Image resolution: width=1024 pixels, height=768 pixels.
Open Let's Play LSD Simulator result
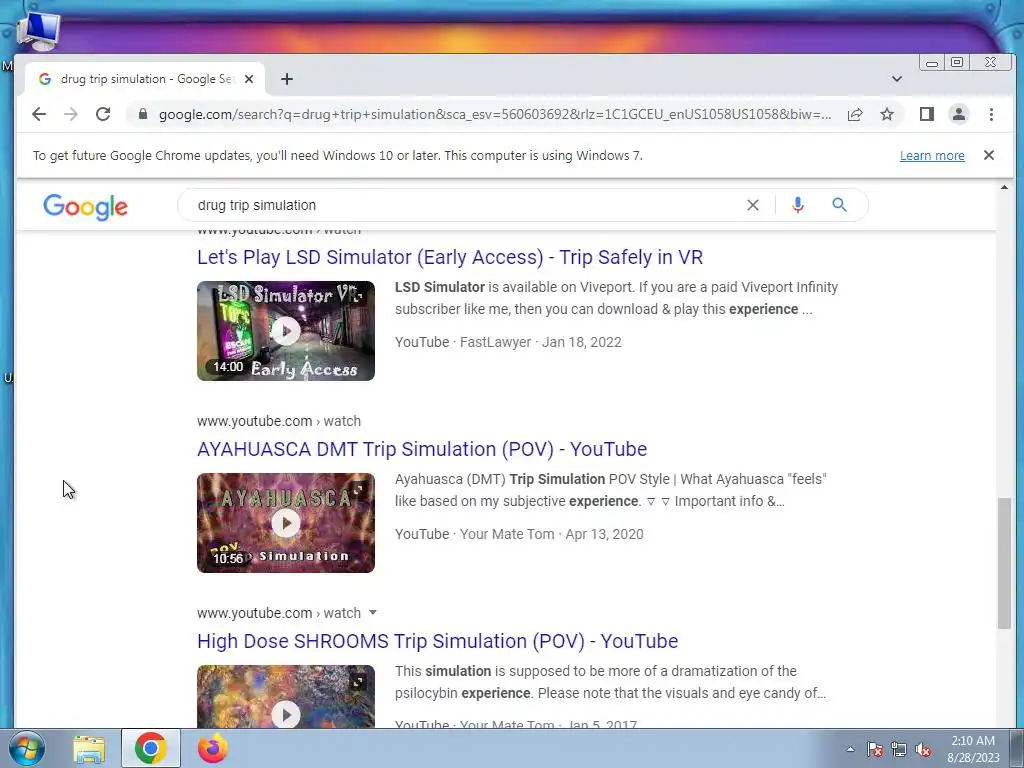point(450,257)
